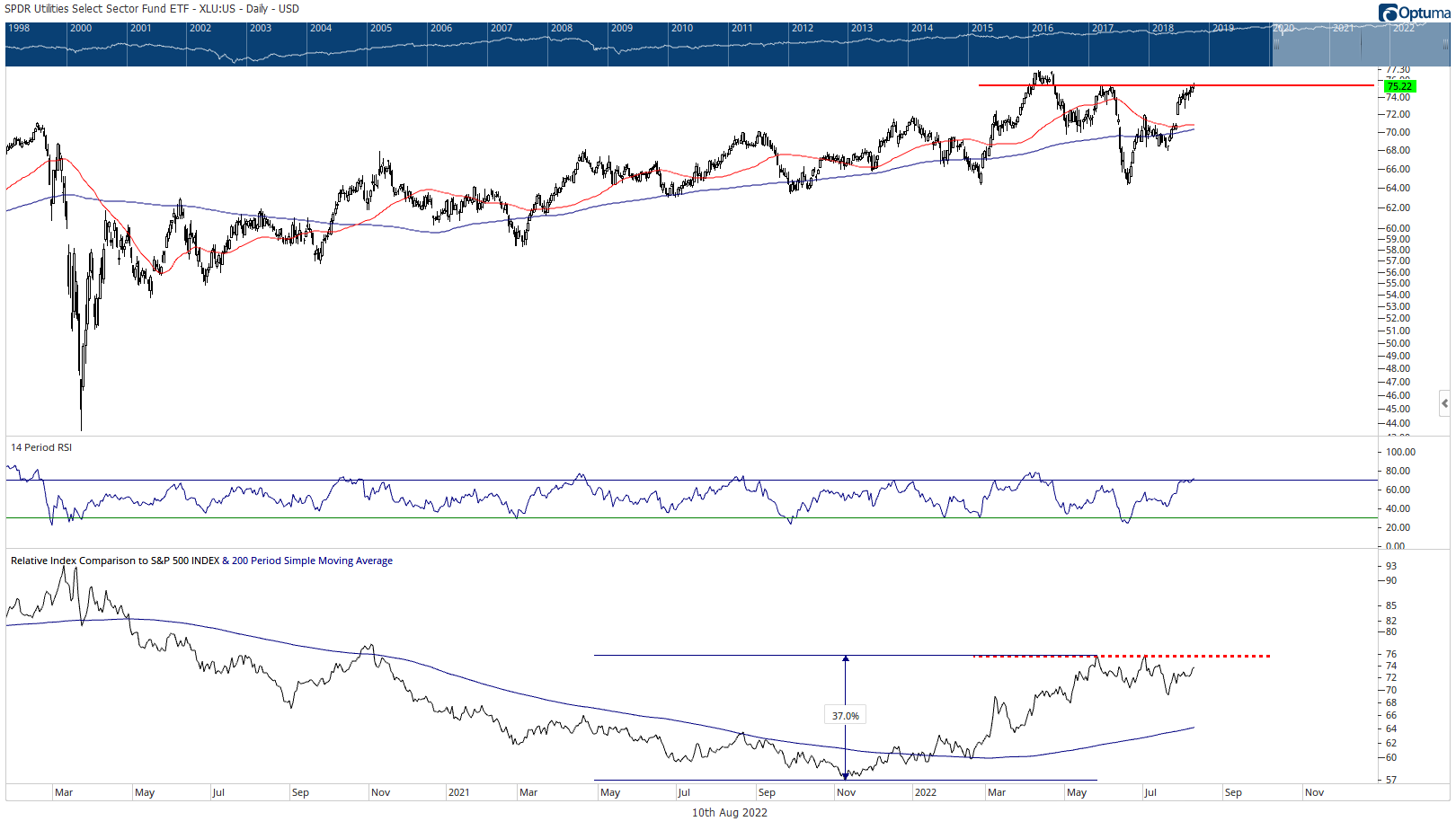
Task: Jump to 2009 in the overview timeline
Action: (623, 29)
